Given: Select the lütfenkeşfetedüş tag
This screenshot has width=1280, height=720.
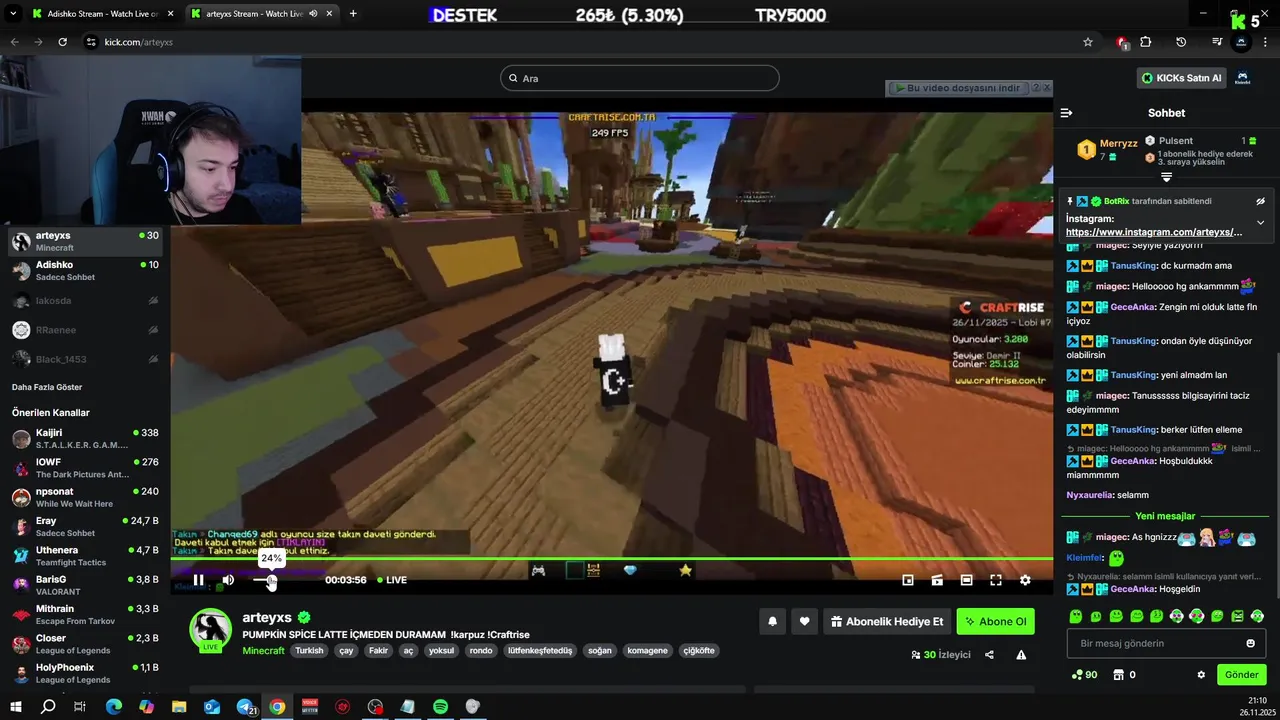Looking at the screenshot, I should coord(540,651).
